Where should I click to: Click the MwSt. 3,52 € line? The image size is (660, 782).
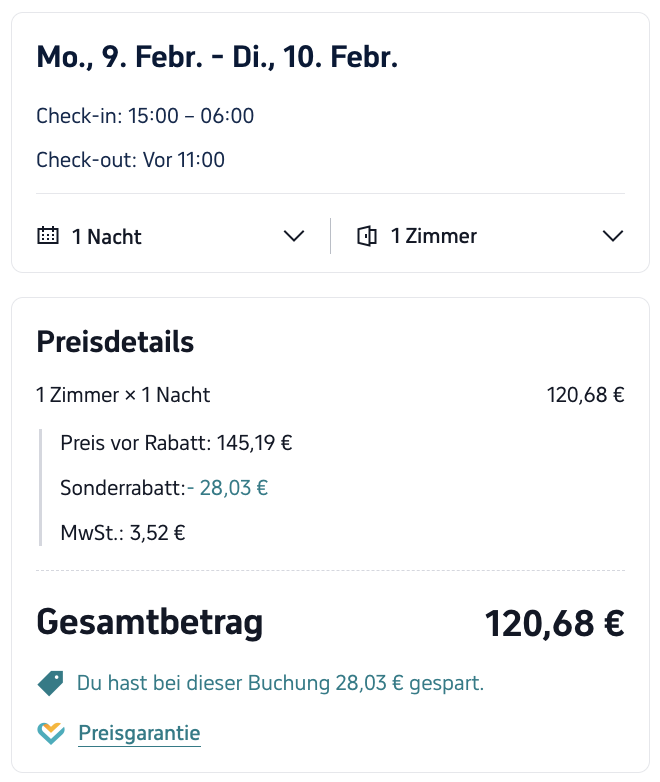pyautogui.click(x=122, y=532)
